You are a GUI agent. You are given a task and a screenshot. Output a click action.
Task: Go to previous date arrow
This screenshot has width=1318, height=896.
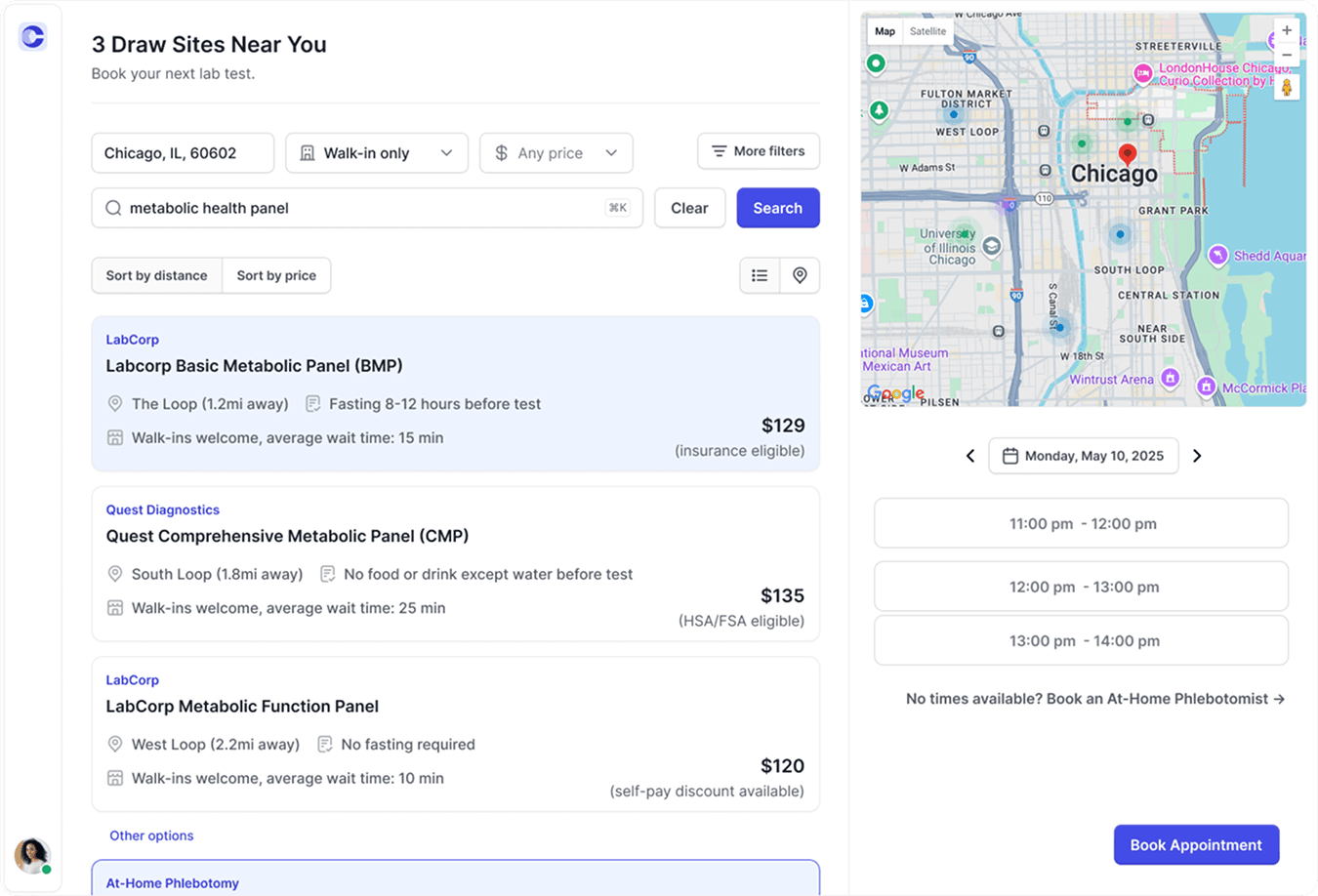pos(970,456)
